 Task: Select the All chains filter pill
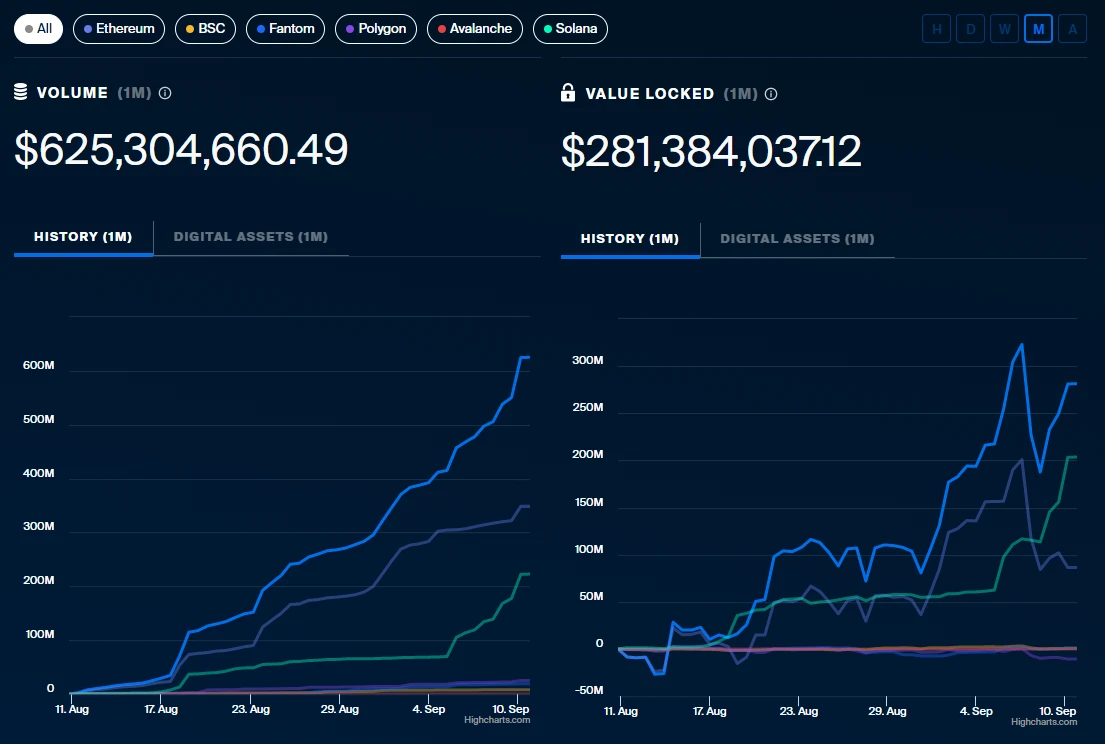pyautogui.click(x=39, y=29)
